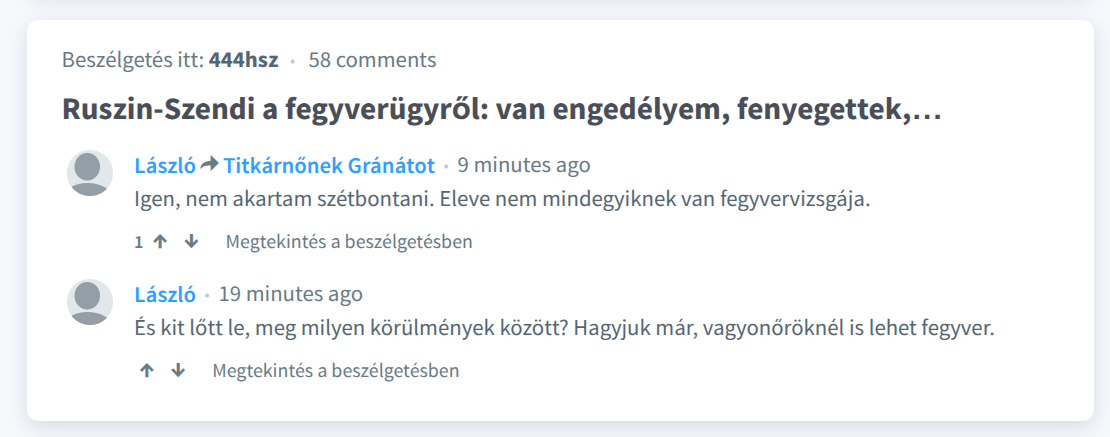View the first comment in the conversation

349,242
